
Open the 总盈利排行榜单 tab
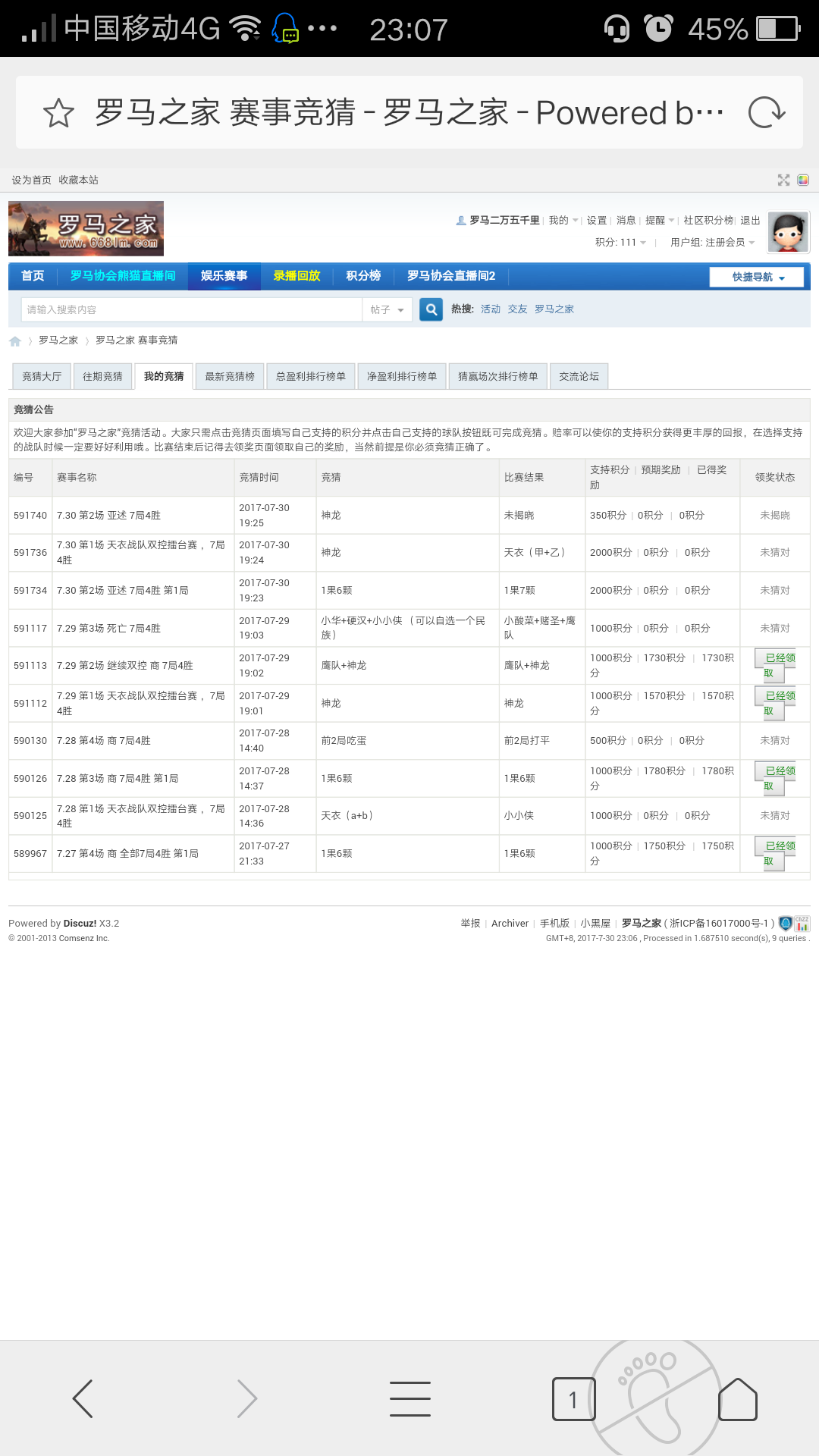point(311,376)
